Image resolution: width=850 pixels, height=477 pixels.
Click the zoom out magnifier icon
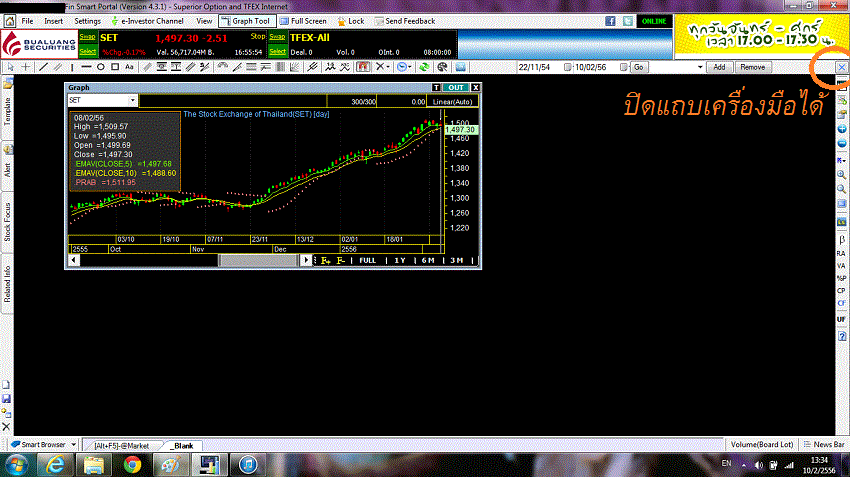coord(841,189)
